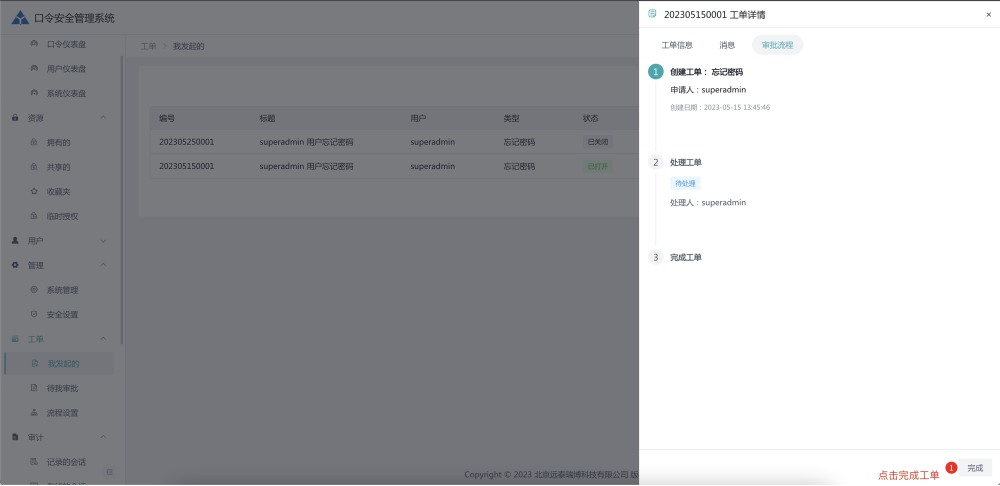Close the 工单详情 drawer
This screenshot has width=1000, height=486.
(988, 15)
